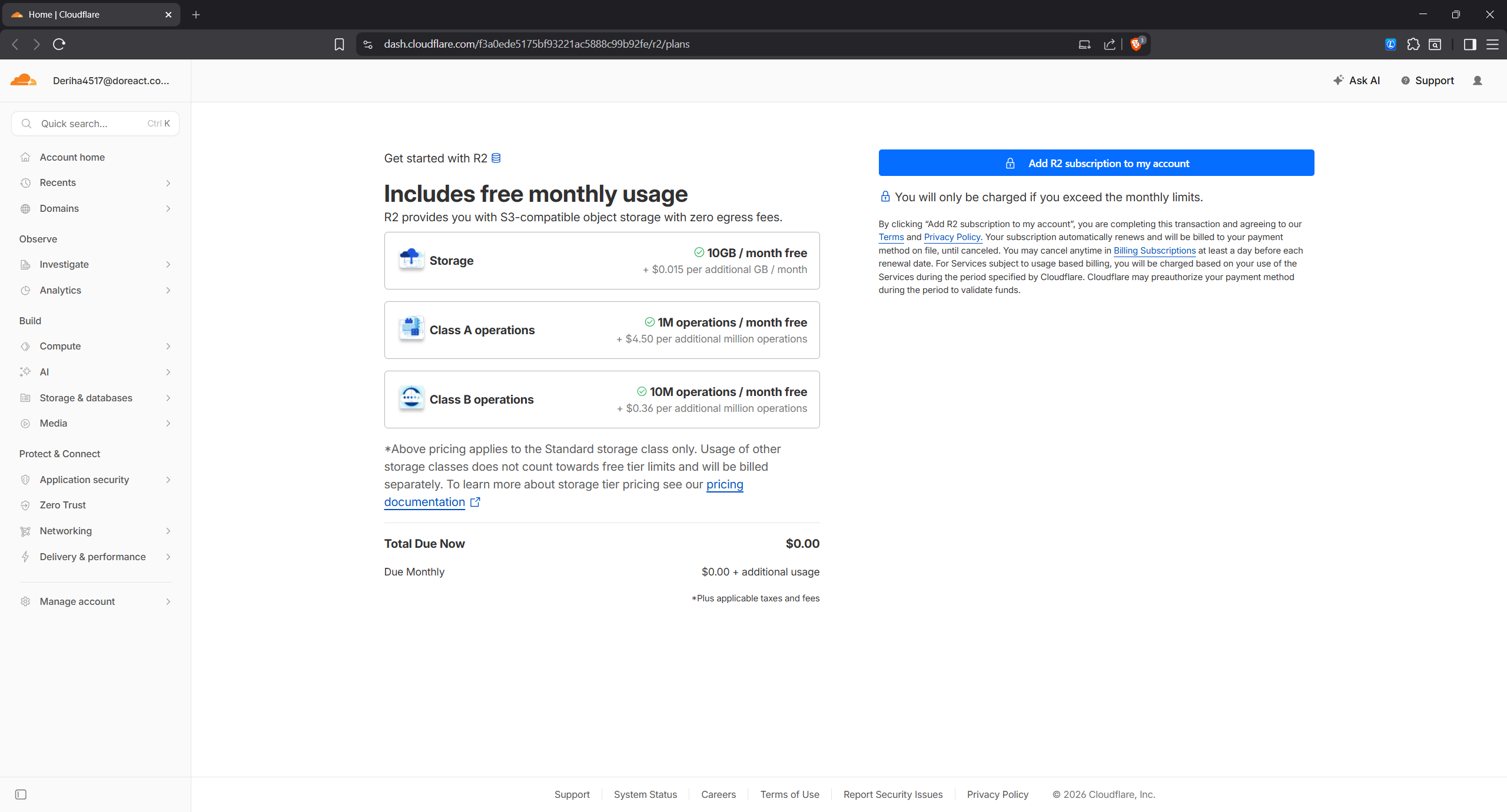
Task: Open Ask AI assistant
Action: click(x=1356, y=81)
